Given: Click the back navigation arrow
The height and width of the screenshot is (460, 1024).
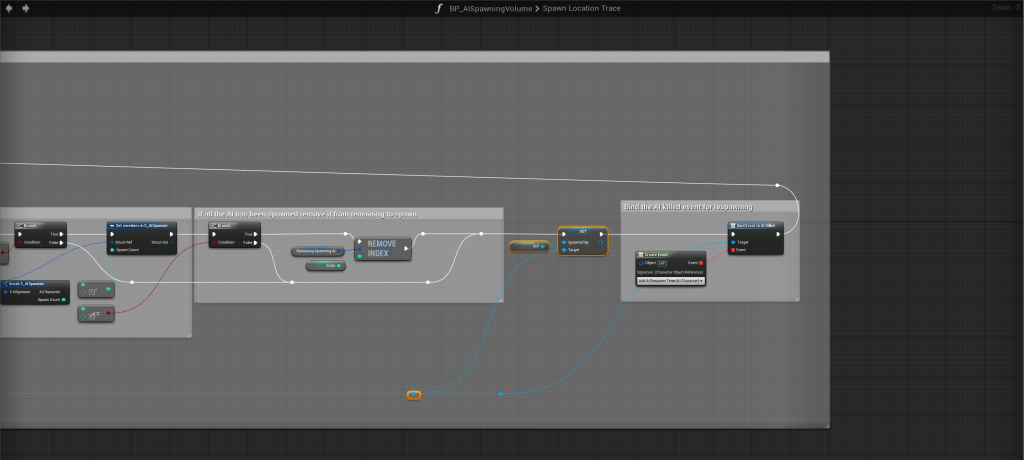Looking at the screenshot, I should [x=10, y=8].
